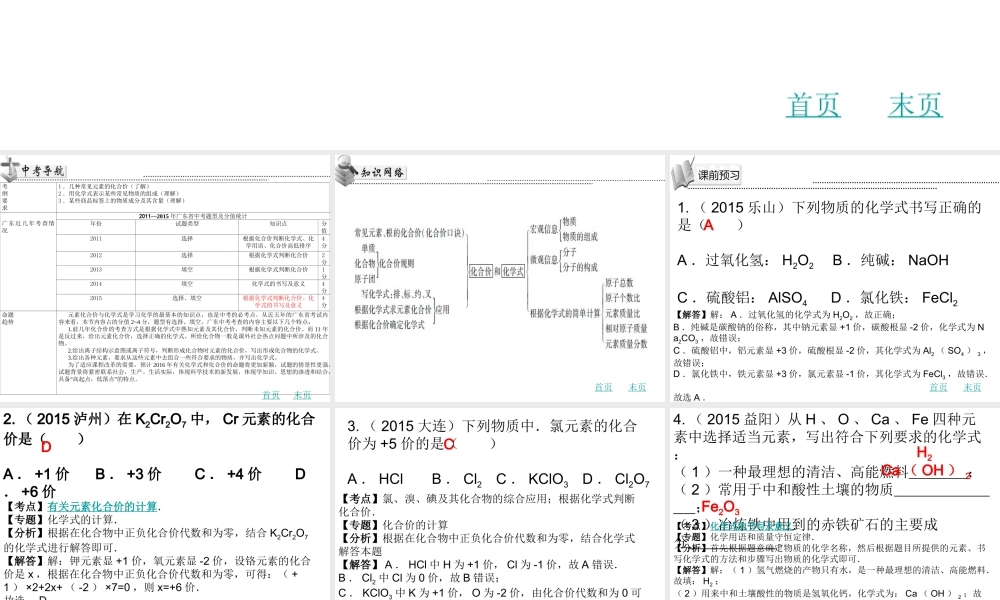Viewport: 1000px width, 600px height.
Task: Click the 知识网络 magnifying glass icon
Action: point(346,170)
